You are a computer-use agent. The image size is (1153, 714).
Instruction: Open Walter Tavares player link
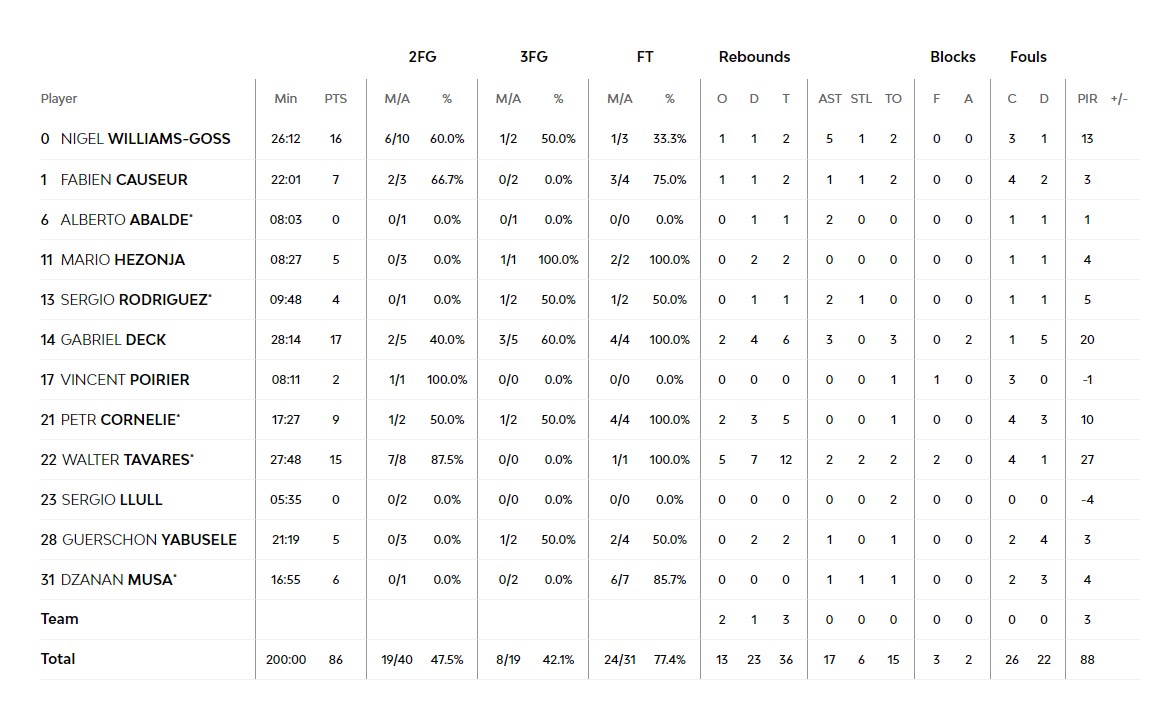click(x=127, y=460)
